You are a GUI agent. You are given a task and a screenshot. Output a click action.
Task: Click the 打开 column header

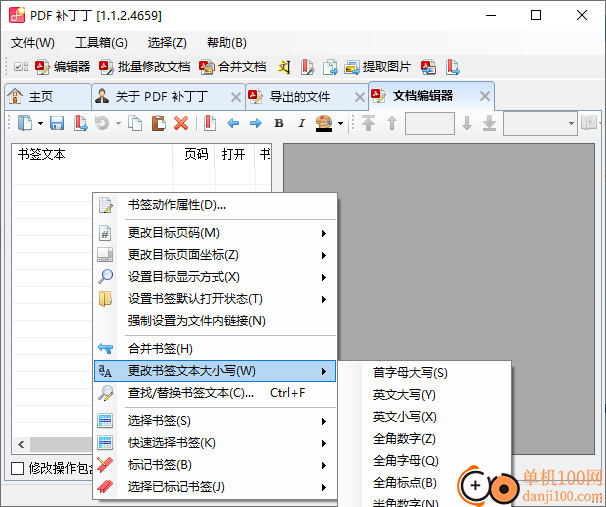[235, 155]
